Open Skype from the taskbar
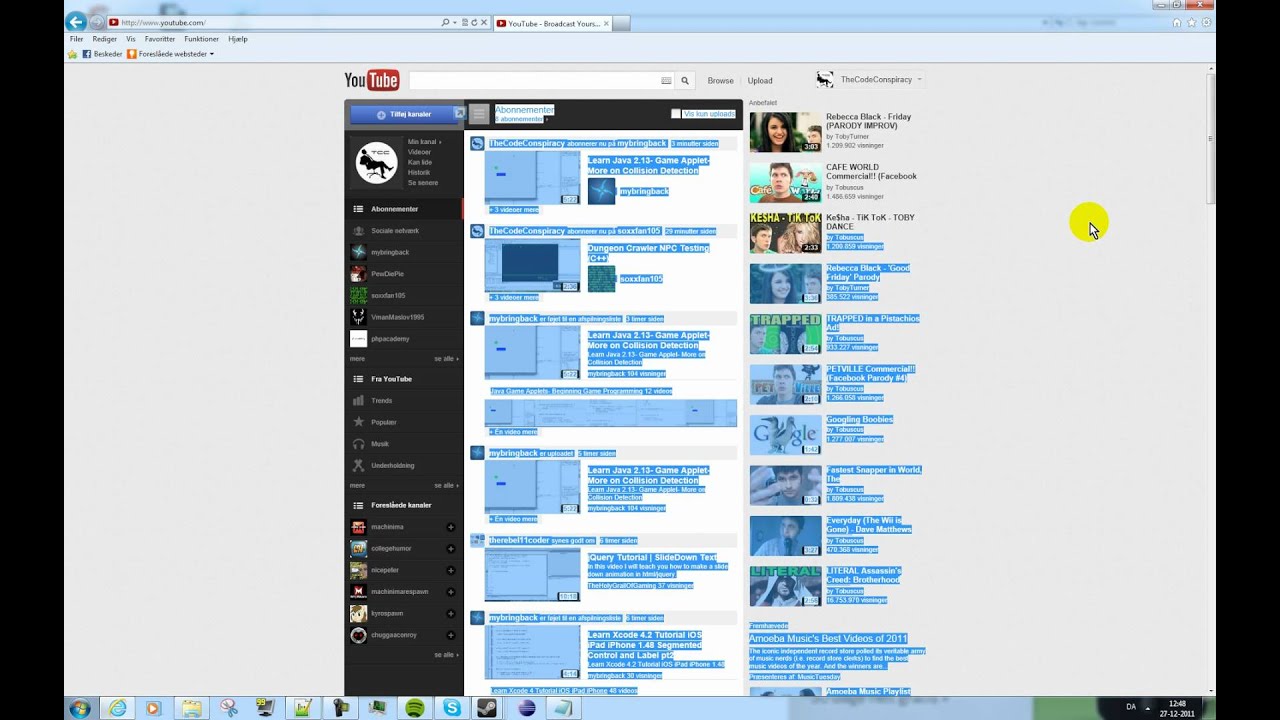 point(452,708)
